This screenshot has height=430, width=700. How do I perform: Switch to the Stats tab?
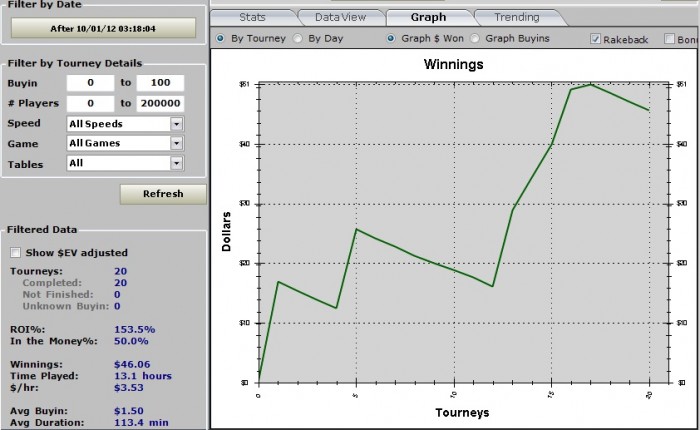pyautogui.click(x=252, y=17)
